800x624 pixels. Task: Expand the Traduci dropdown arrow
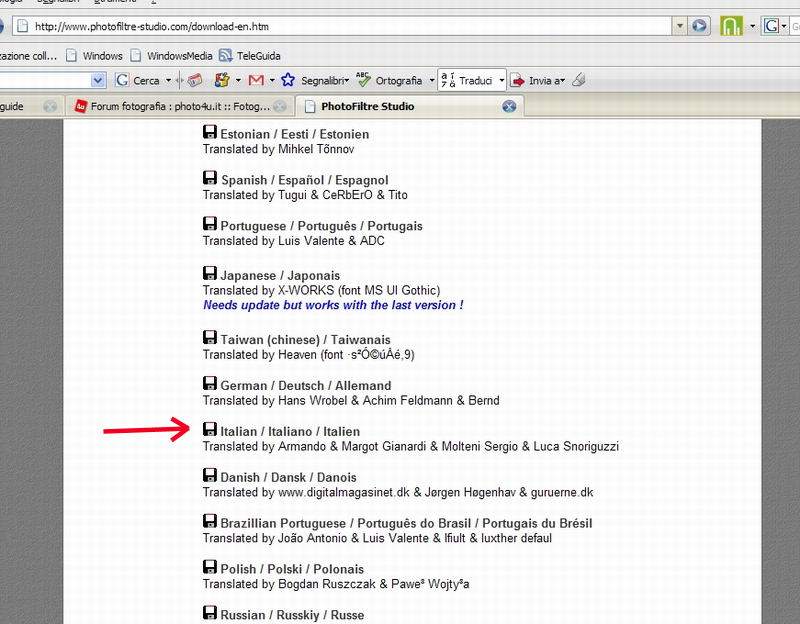coord(501,80)
